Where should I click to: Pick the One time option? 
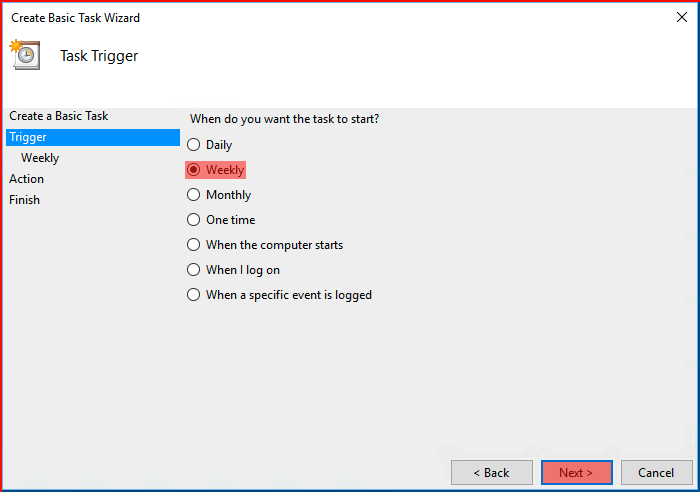coord(193,220)
